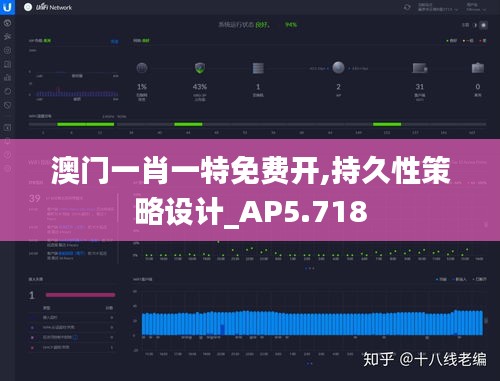The image size is (500, 381).
Task: Click the middle green channel utilization segment
Action: click(x=188, y=124)
